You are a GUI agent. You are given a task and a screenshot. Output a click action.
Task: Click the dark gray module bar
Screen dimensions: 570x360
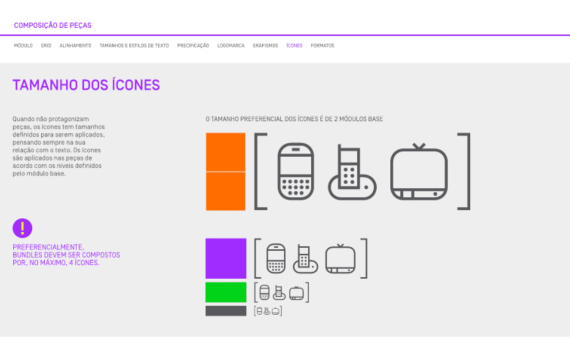tap(226, 311)
